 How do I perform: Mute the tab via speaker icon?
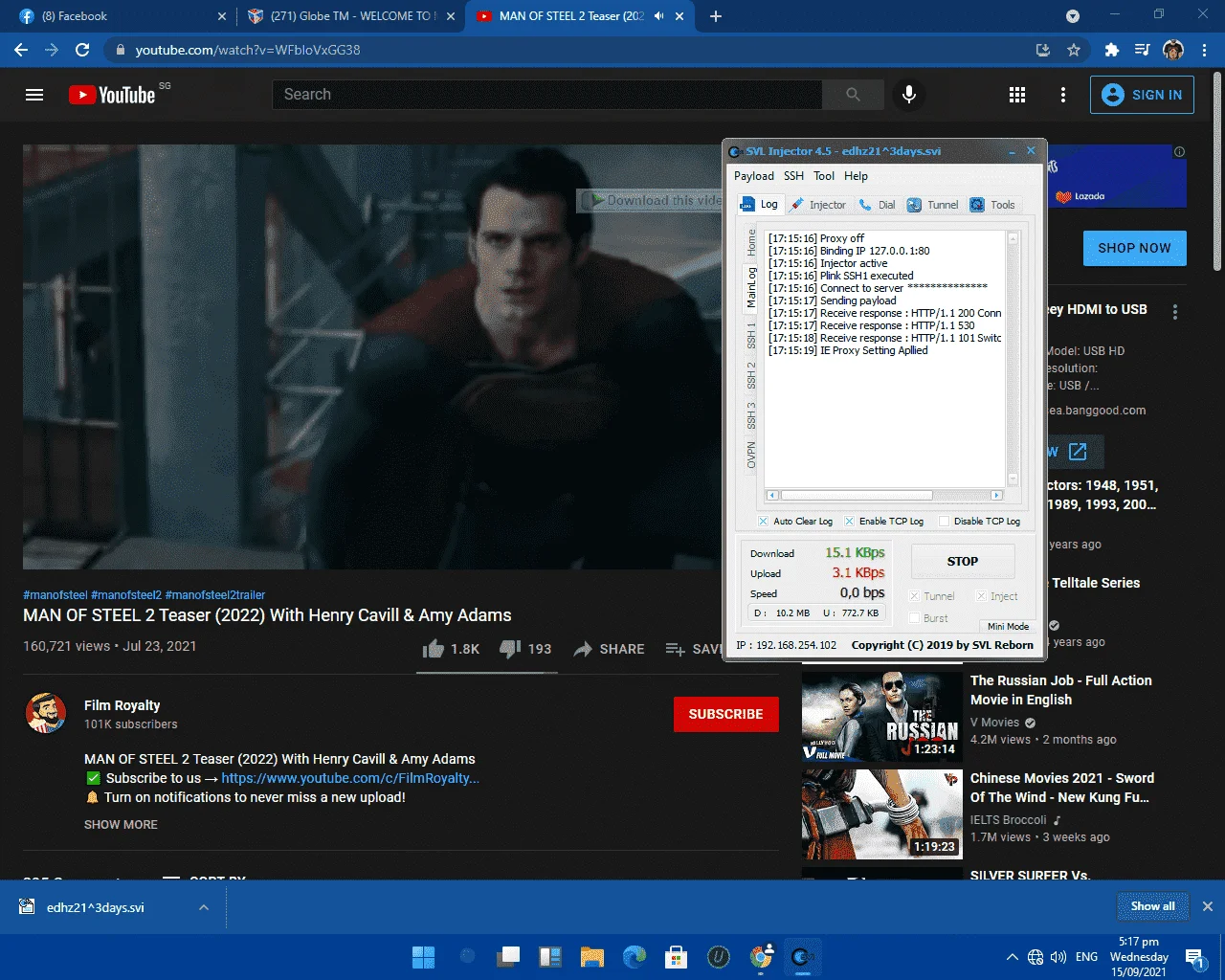pos(658,16)
